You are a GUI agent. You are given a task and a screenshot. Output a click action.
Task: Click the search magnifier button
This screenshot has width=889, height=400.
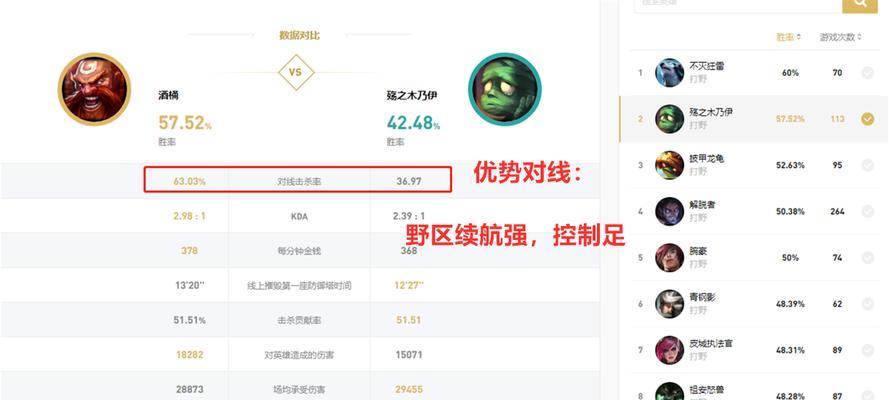860,5
